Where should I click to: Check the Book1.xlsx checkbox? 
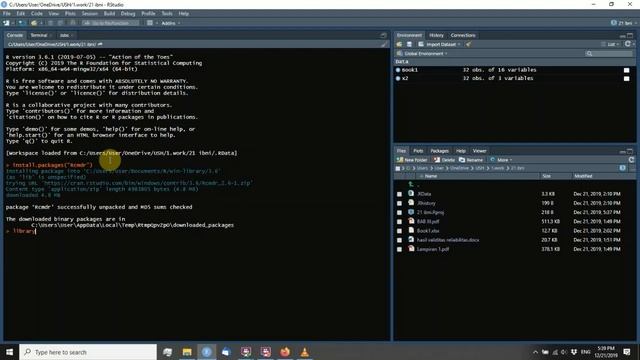click(x=400, y=231)
